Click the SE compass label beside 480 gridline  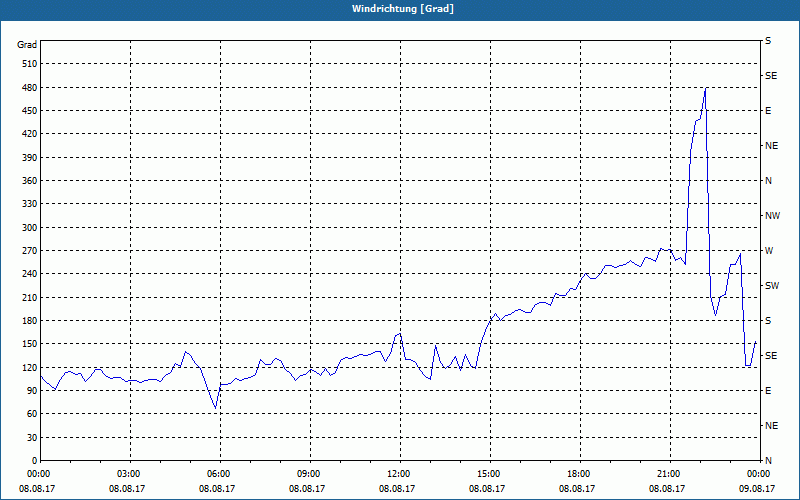click(771, 76)
